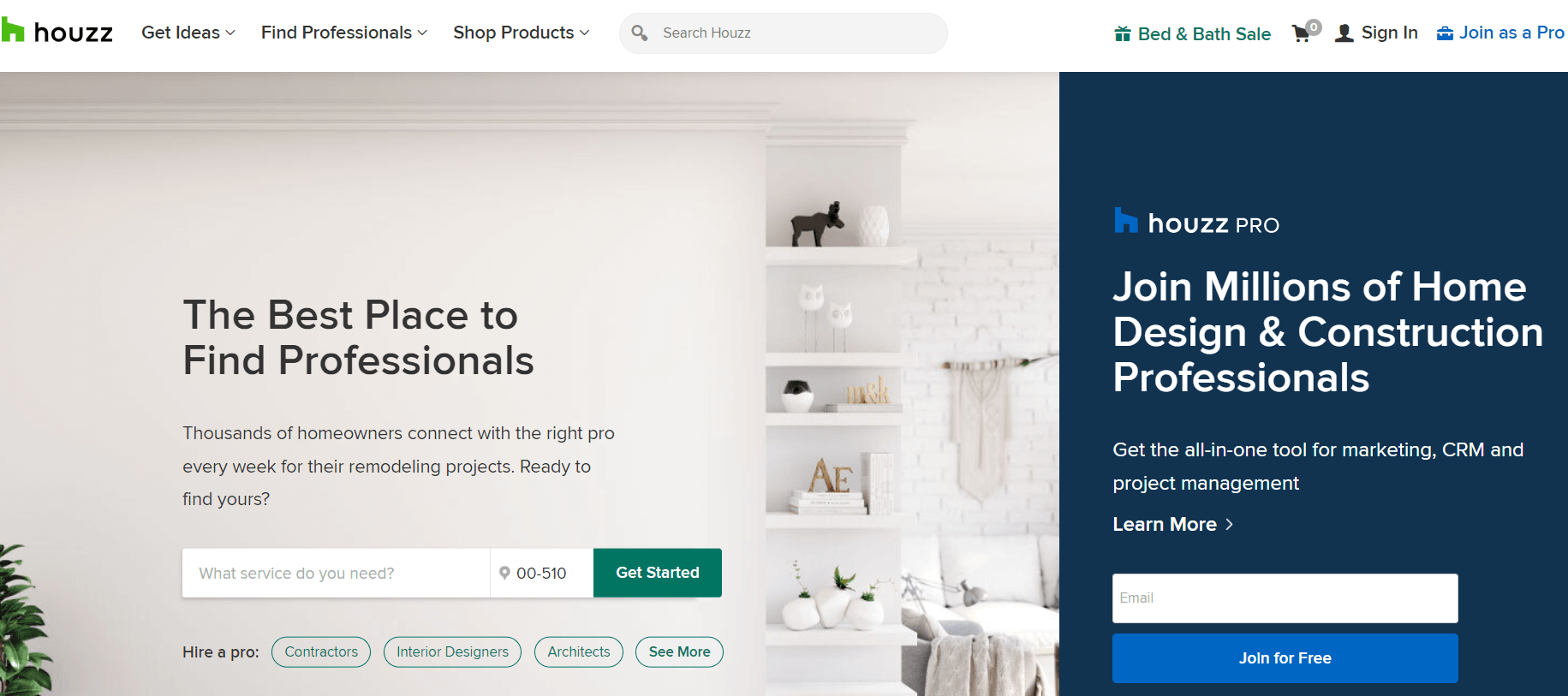
Task: Click the gift icon beside Bed & Bath Sale
Action: click(x=1123, y=34)
